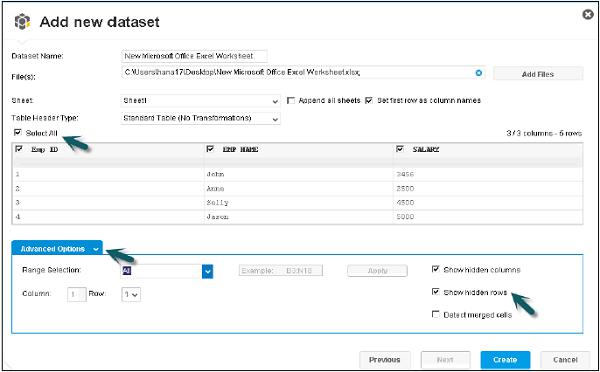The height and width of the screenshot is (372, 600).
Task: Uncheck the EMP NAME column checkbox
Action: pos(210,149)
